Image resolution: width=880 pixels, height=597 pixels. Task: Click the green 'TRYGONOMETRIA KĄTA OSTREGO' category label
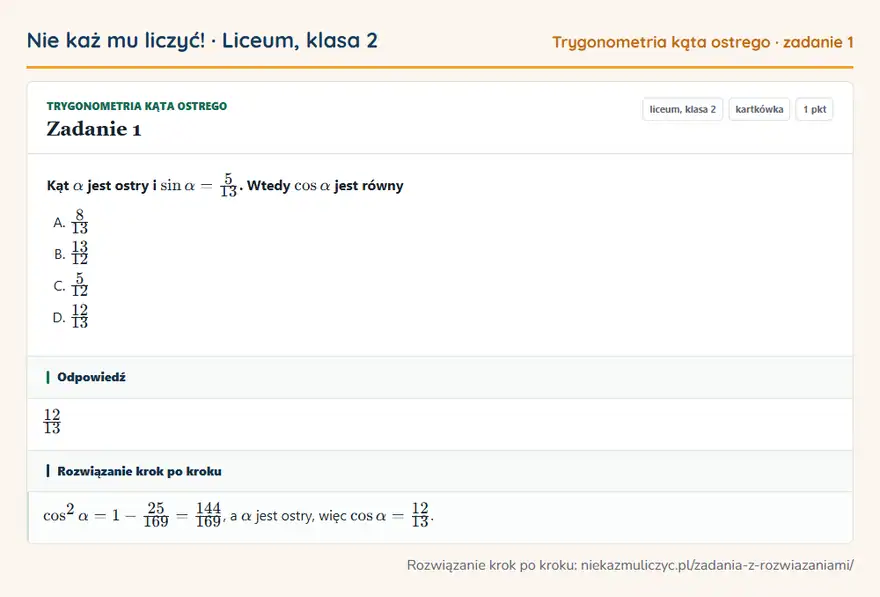[x=137, y=106]
